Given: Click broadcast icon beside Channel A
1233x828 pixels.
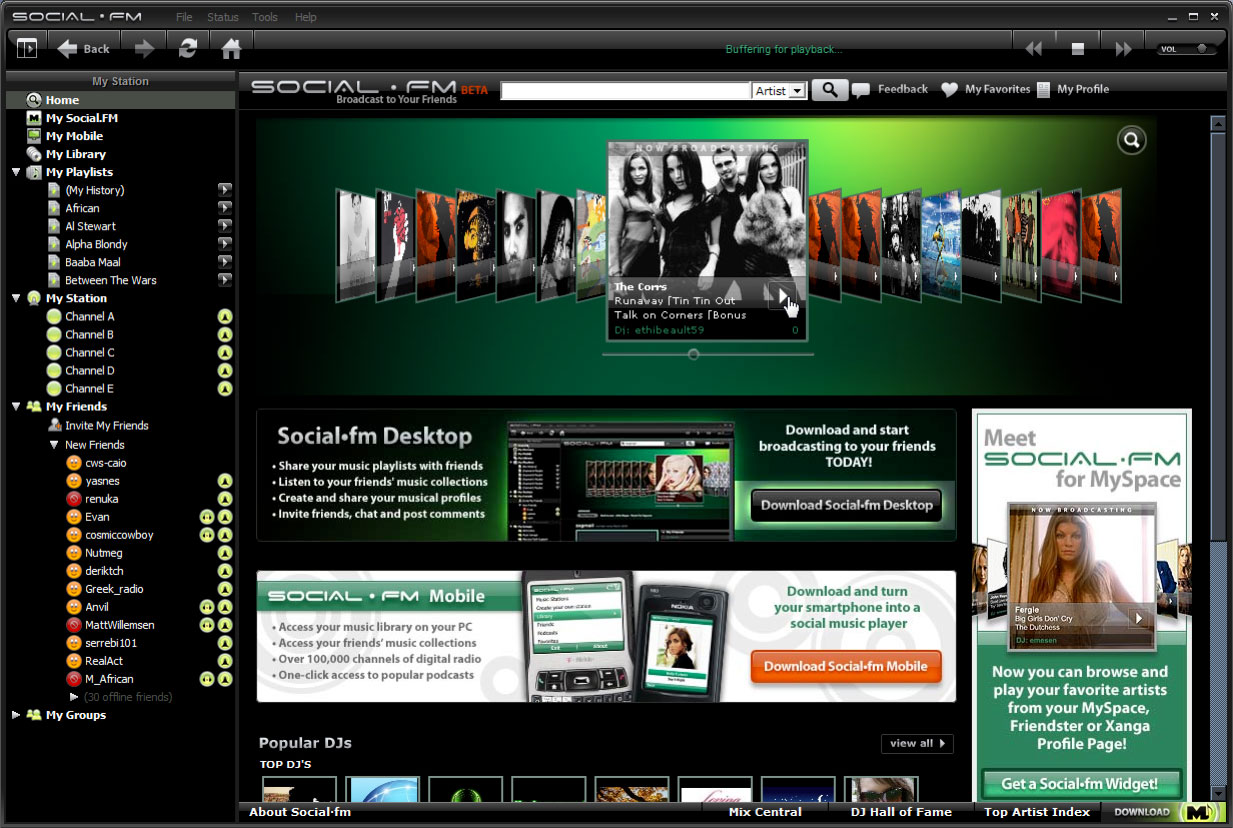Looking at the screenshot, I should pos(225,316).
